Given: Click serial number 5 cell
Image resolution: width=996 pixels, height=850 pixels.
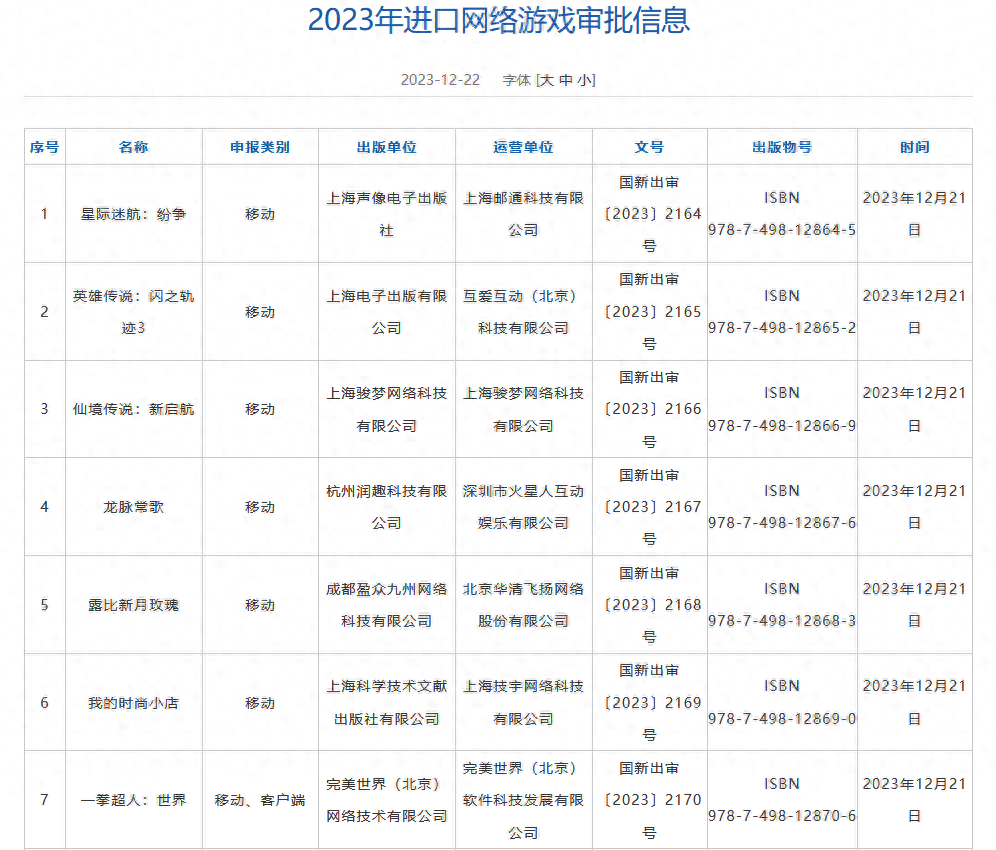Looking at the screenshot, I should coord(44,605).
